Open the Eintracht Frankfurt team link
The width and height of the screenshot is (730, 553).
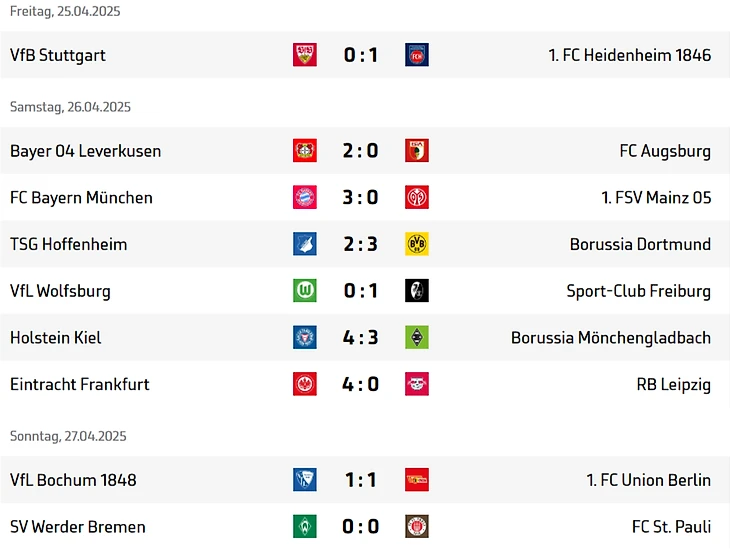click(x=80, y=384)
